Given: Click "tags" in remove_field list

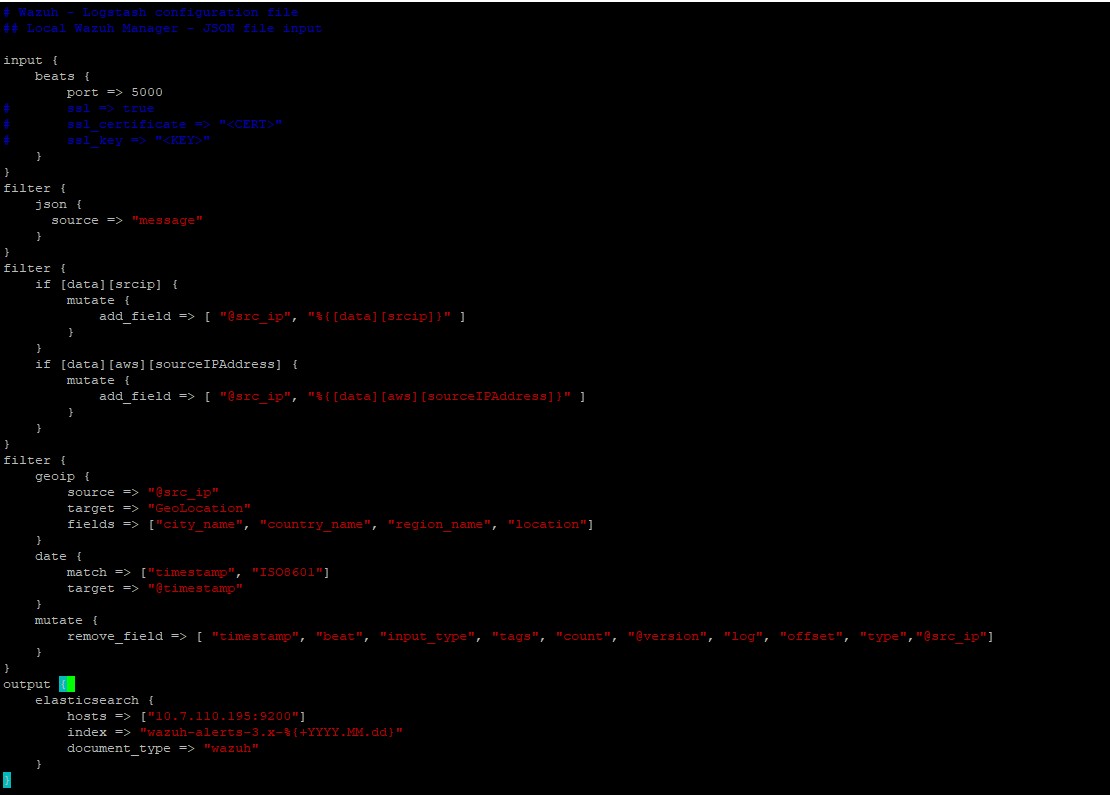Looking at the screenshot, I should tap(515, 636).
